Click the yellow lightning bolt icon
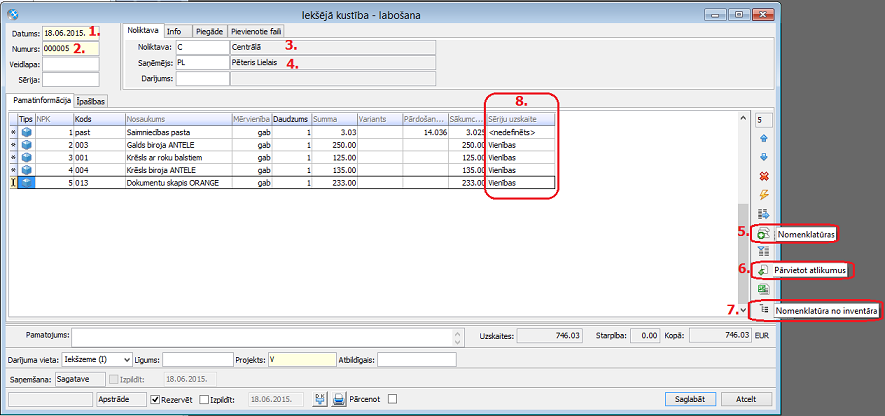Viewport: 885px width, 416px height. tap(764, 195)
